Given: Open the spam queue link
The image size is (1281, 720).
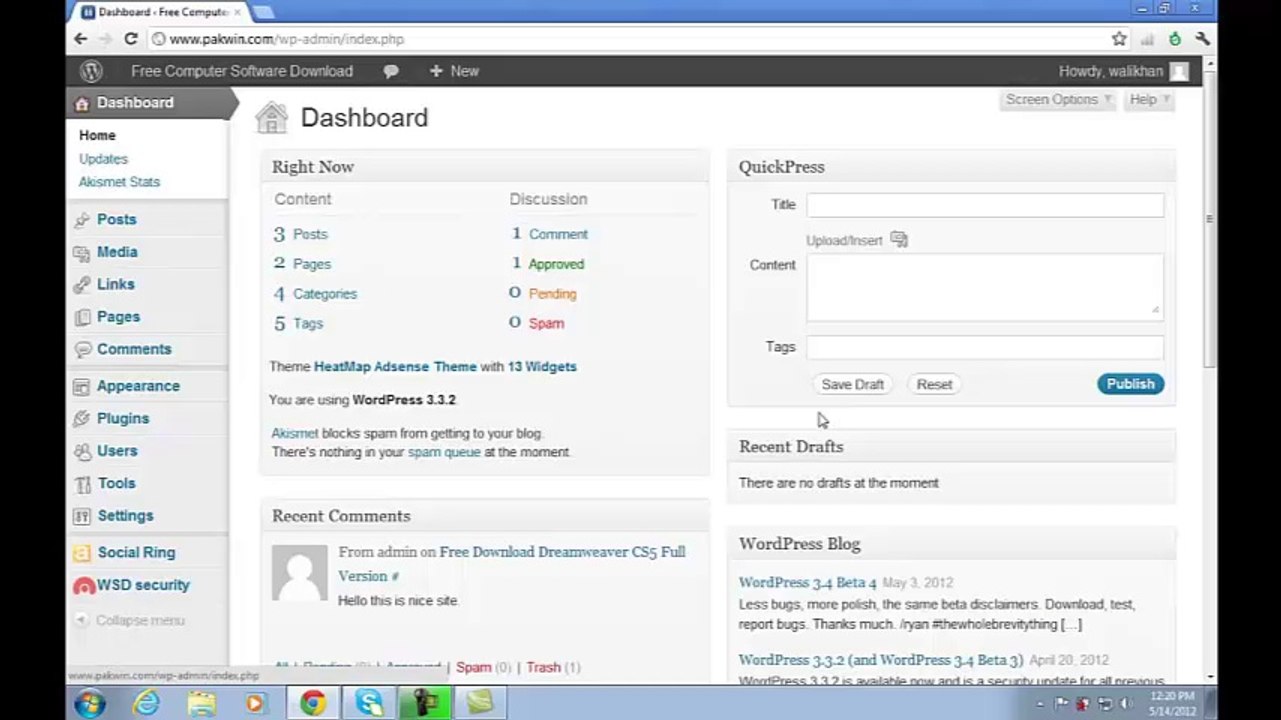Looking at the screenshot, I should tap(444, 452).
